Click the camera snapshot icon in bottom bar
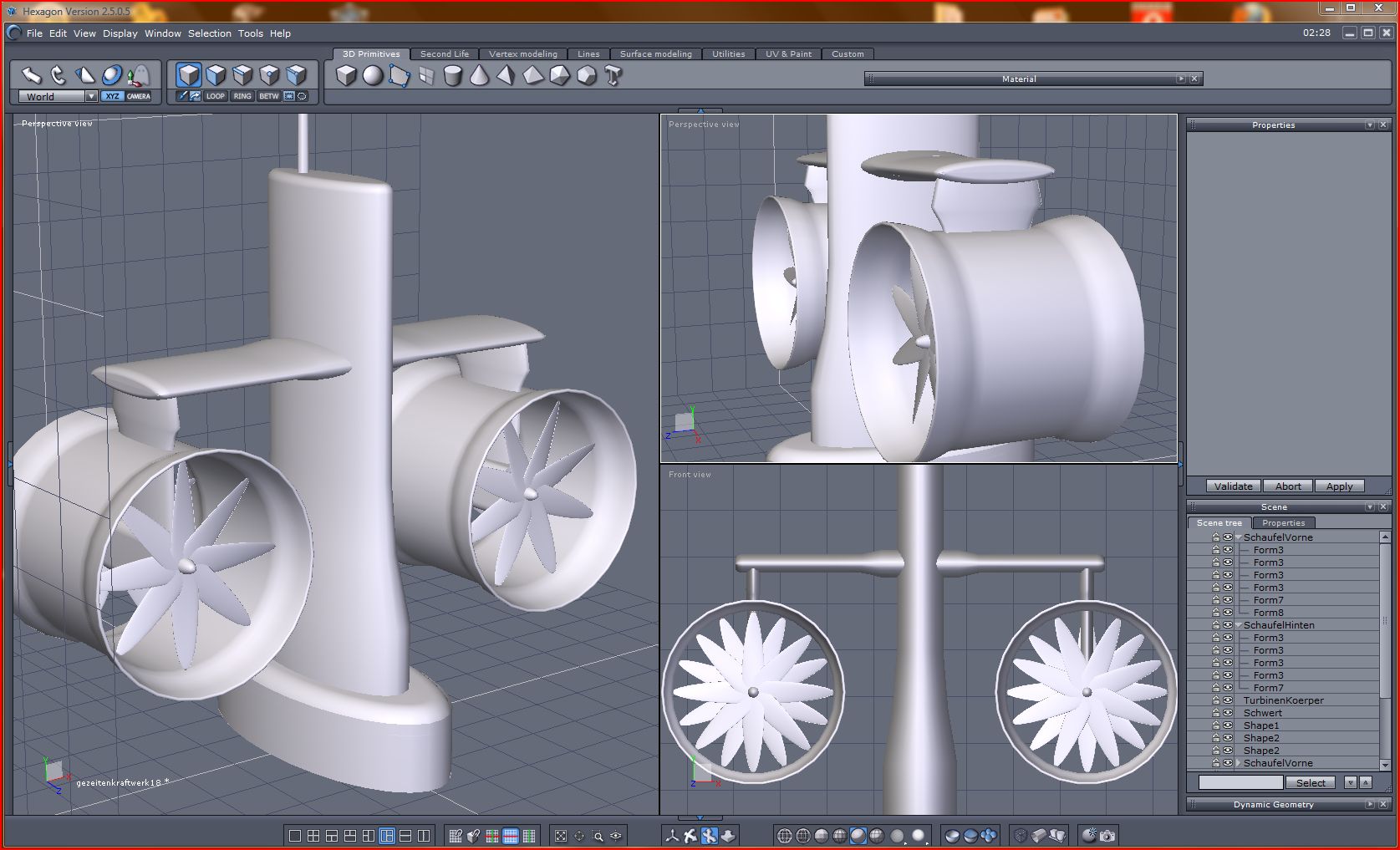 coord(1107,835)
